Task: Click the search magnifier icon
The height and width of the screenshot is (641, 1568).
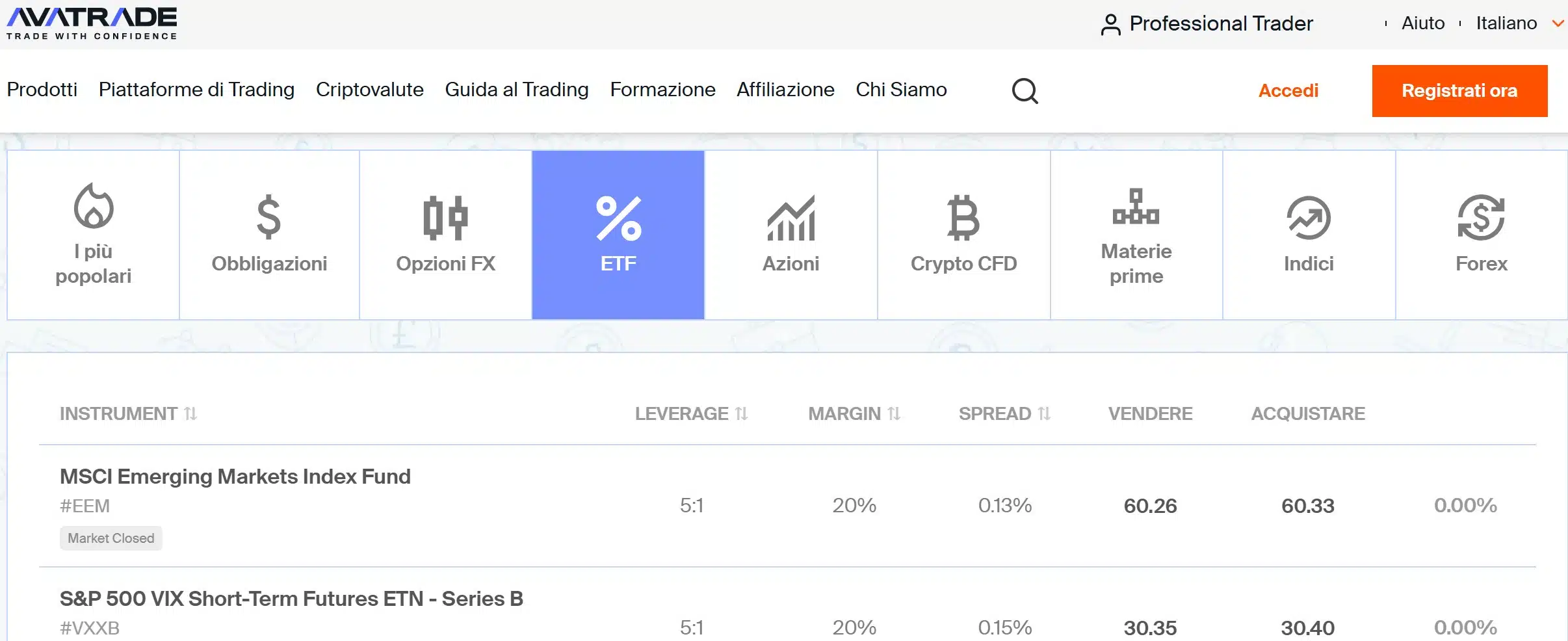Action: tap(1025, 90)
